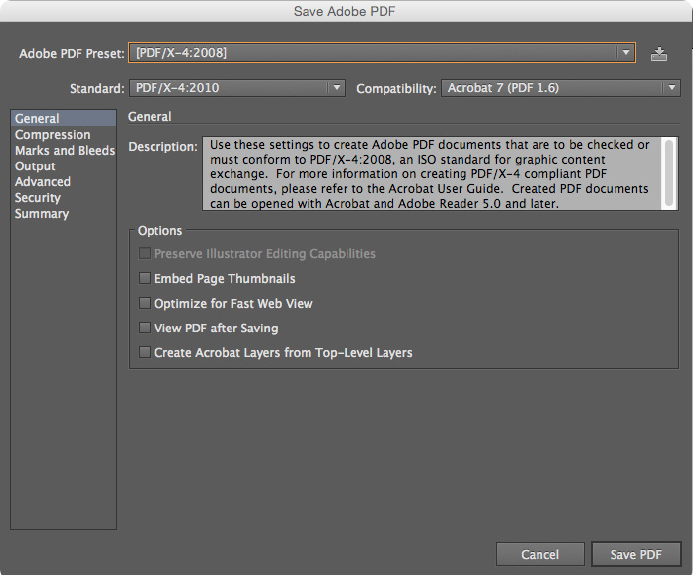693x581 pixels.
Task: Click the save preset icon
Action: coord(659,54)
